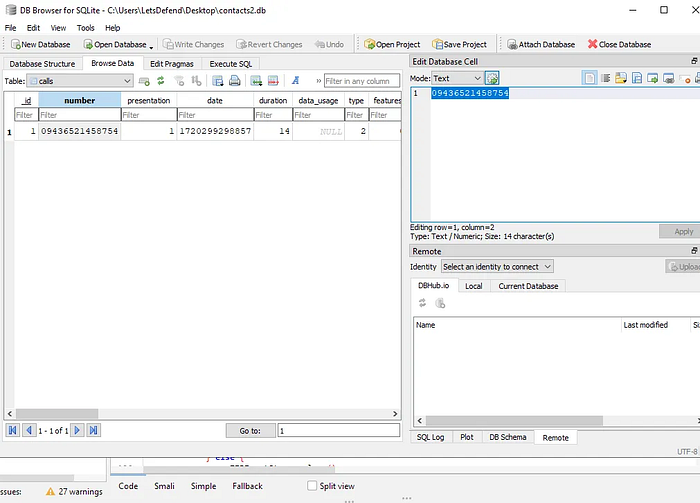Switch to the Edit Pragmas tab
This screenshot has width=700, height=503.
(x=172, y=64)
